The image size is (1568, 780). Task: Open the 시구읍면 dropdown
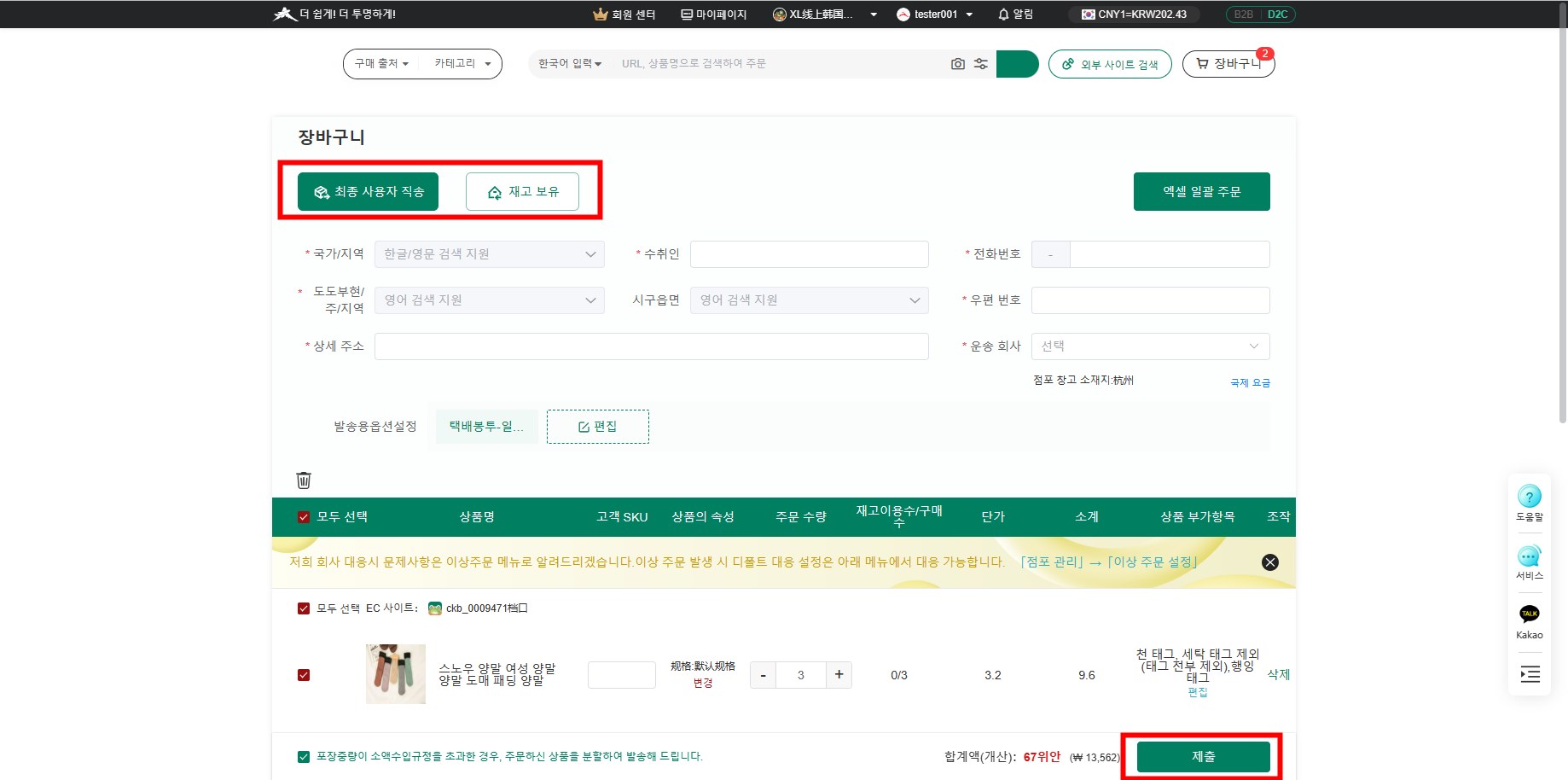click(x=809, y=300)
